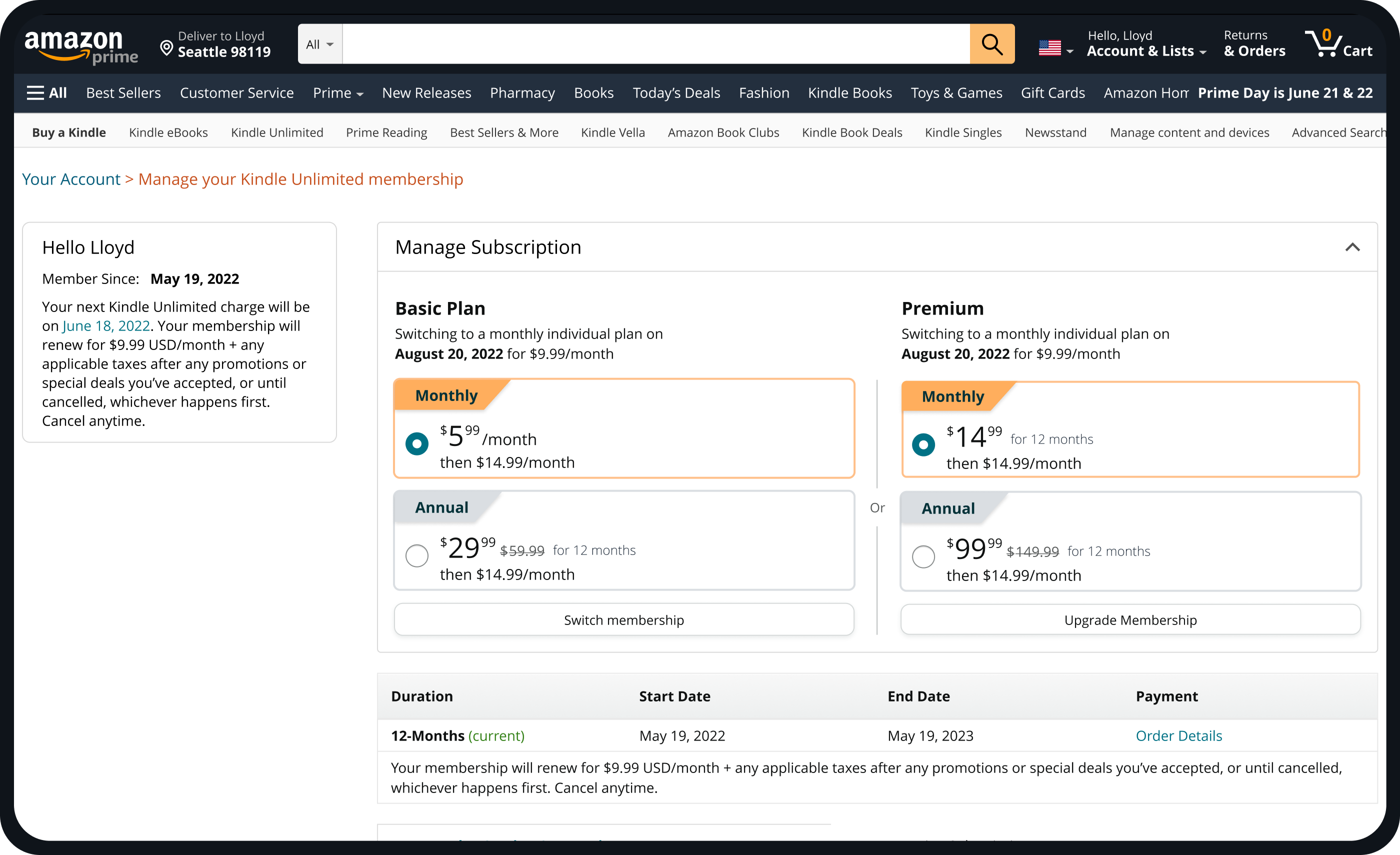The height and width of the screenshot is (855, 1400).
Task: Click Your Account breadcrumb link
Action: (71, 179)
